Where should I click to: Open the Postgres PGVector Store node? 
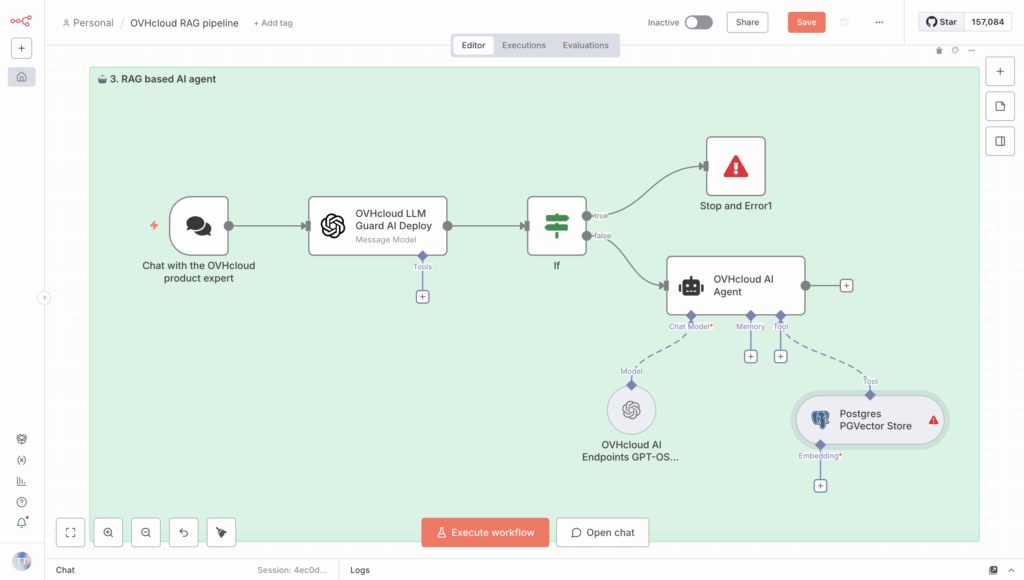point(869,420)
